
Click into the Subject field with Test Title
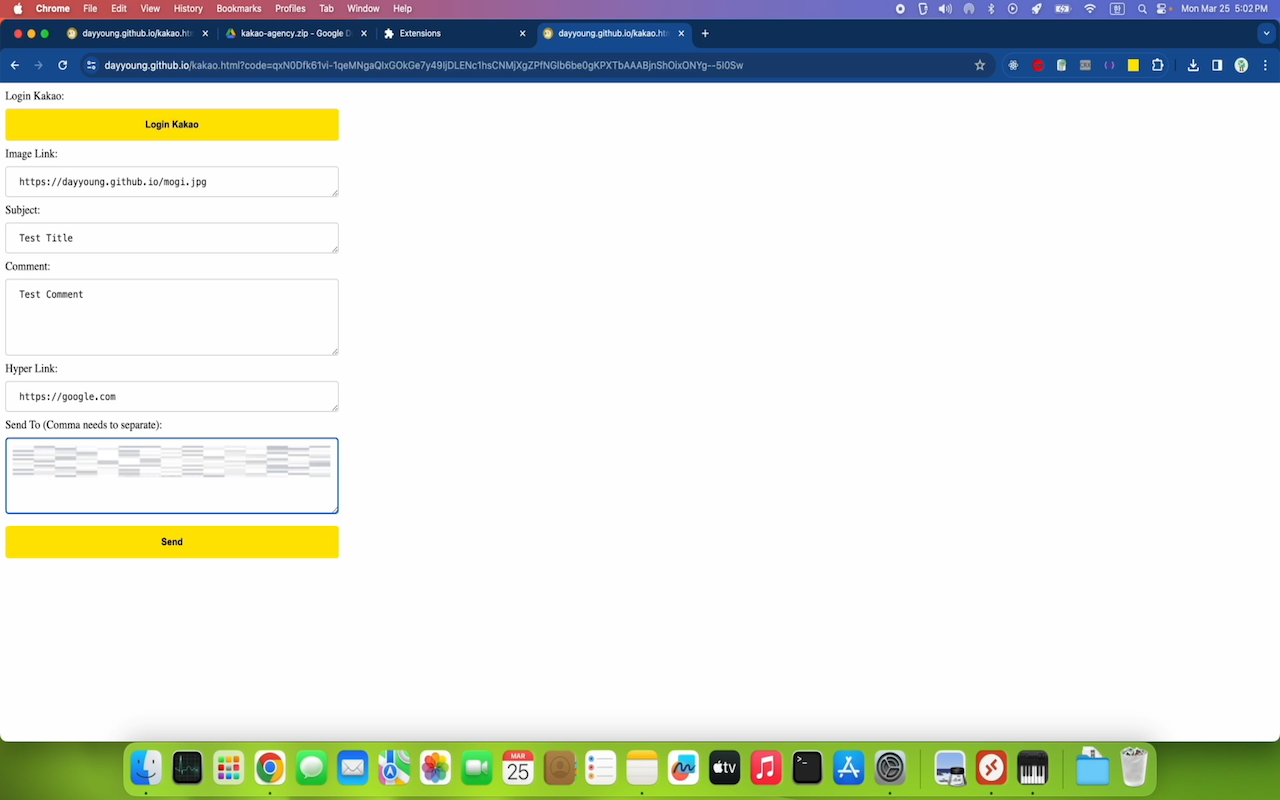(172, 238)
